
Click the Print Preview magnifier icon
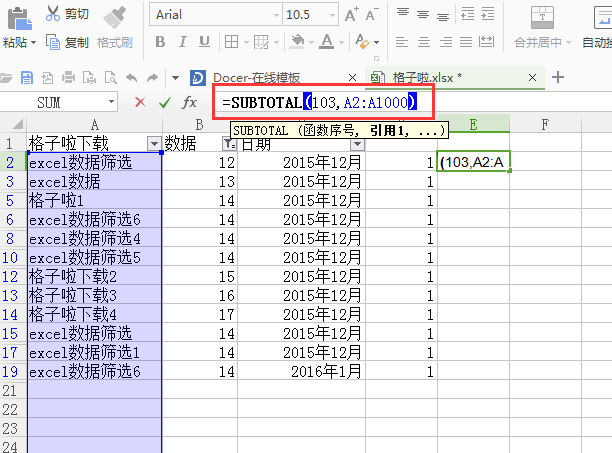click(x=110, y=78)
